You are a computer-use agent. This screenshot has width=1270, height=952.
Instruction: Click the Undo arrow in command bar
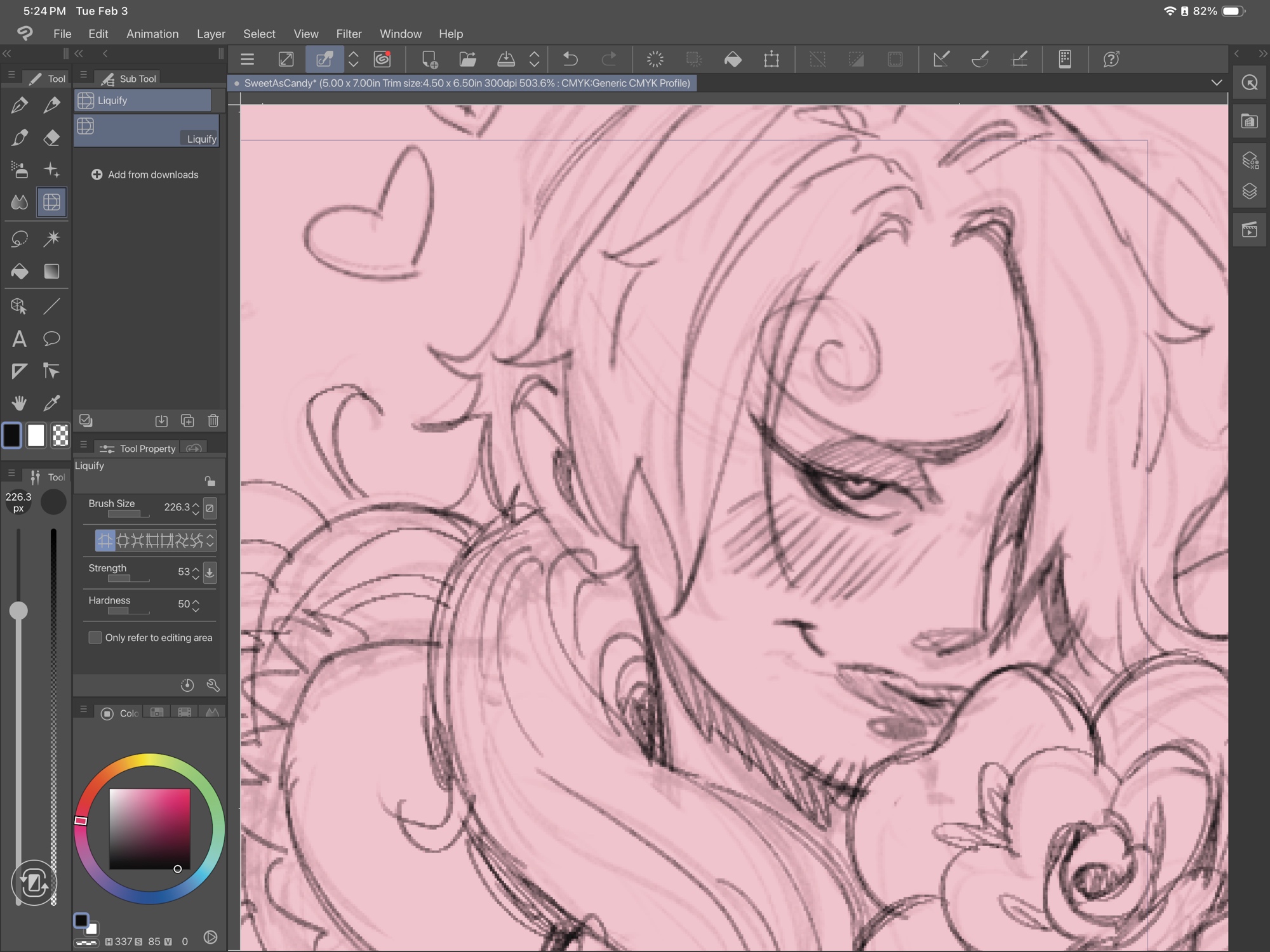[570, 60]
